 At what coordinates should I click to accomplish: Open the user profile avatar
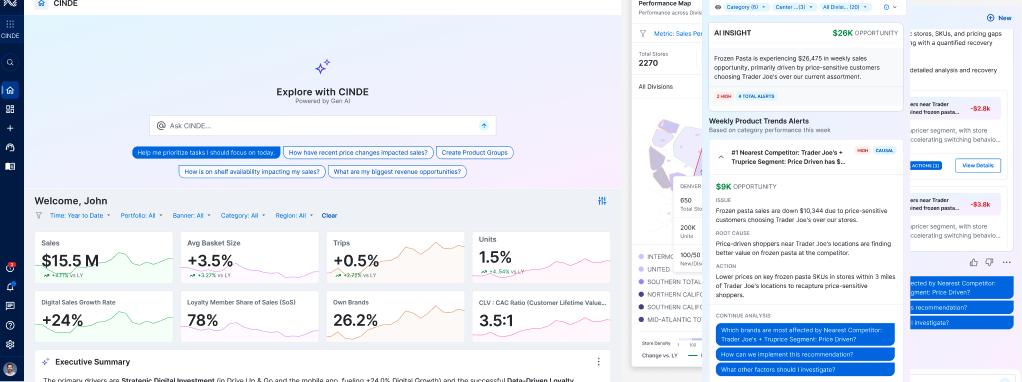click(10, 369)
